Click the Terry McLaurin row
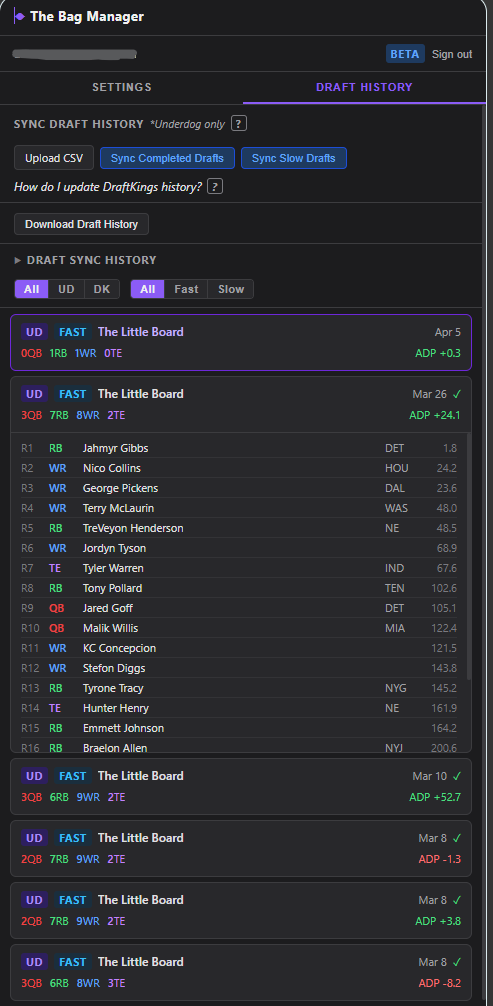 click(x=239, y=508)
